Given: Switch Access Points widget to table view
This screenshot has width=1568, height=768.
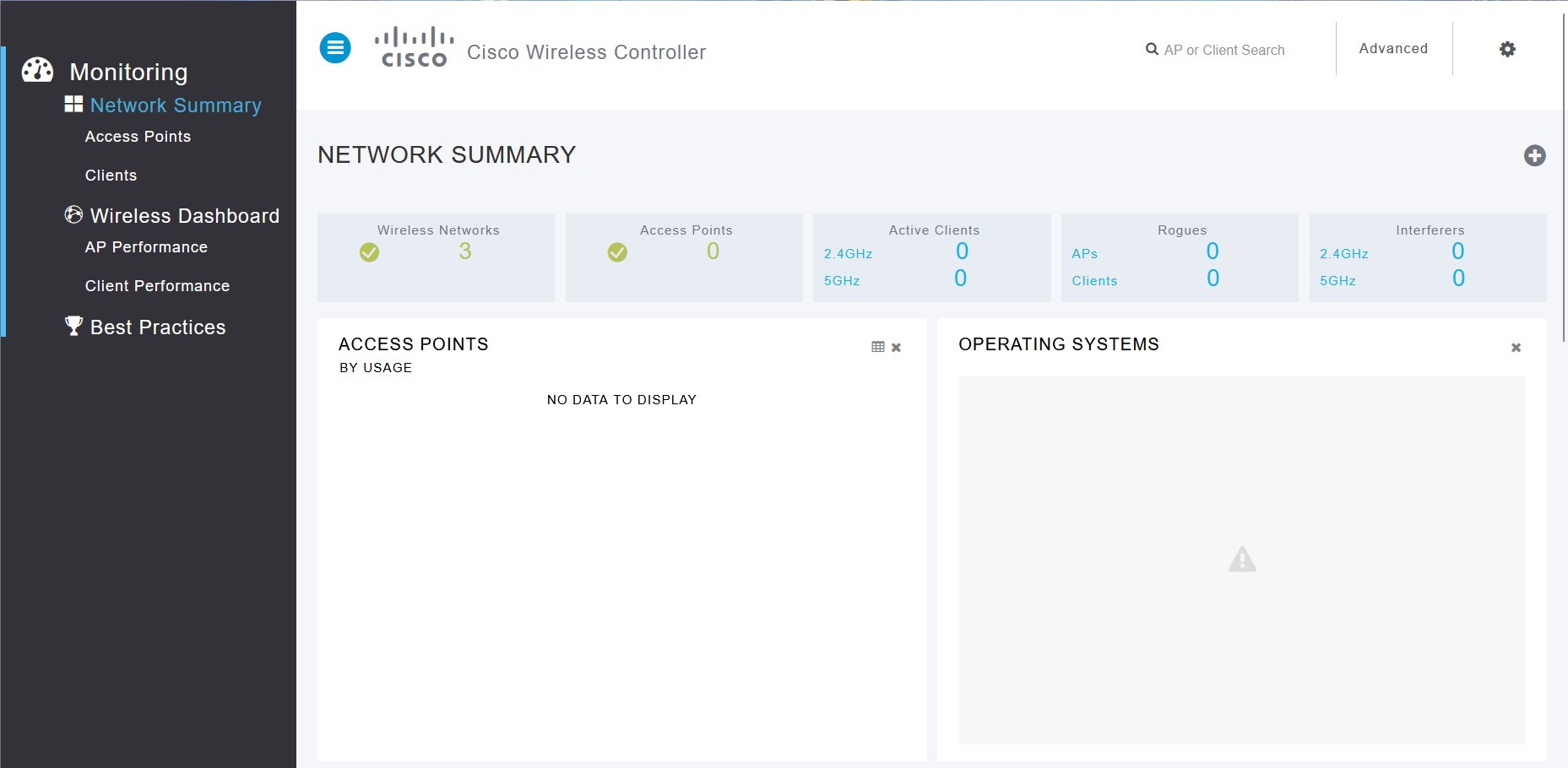Looking at the screenshot, I should (878, 347).
